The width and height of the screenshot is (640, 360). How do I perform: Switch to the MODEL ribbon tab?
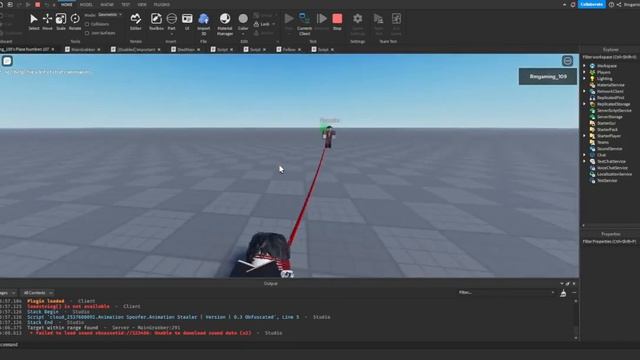tap(86, 4)
